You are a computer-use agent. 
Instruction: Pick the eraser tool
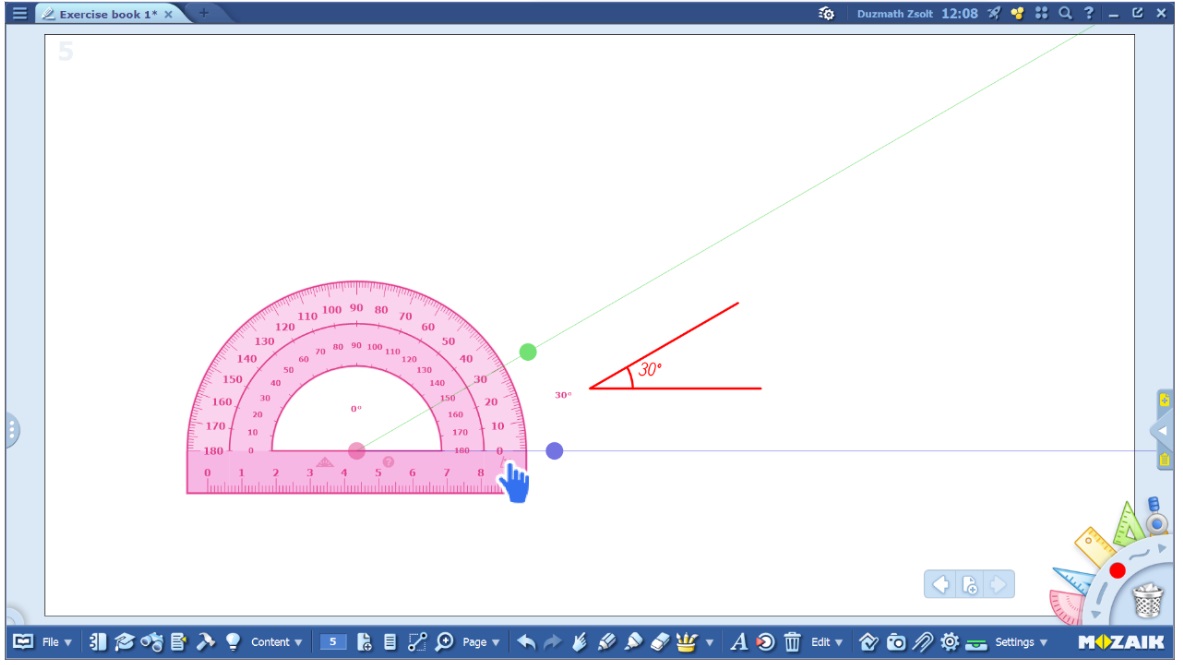[659, 642]
